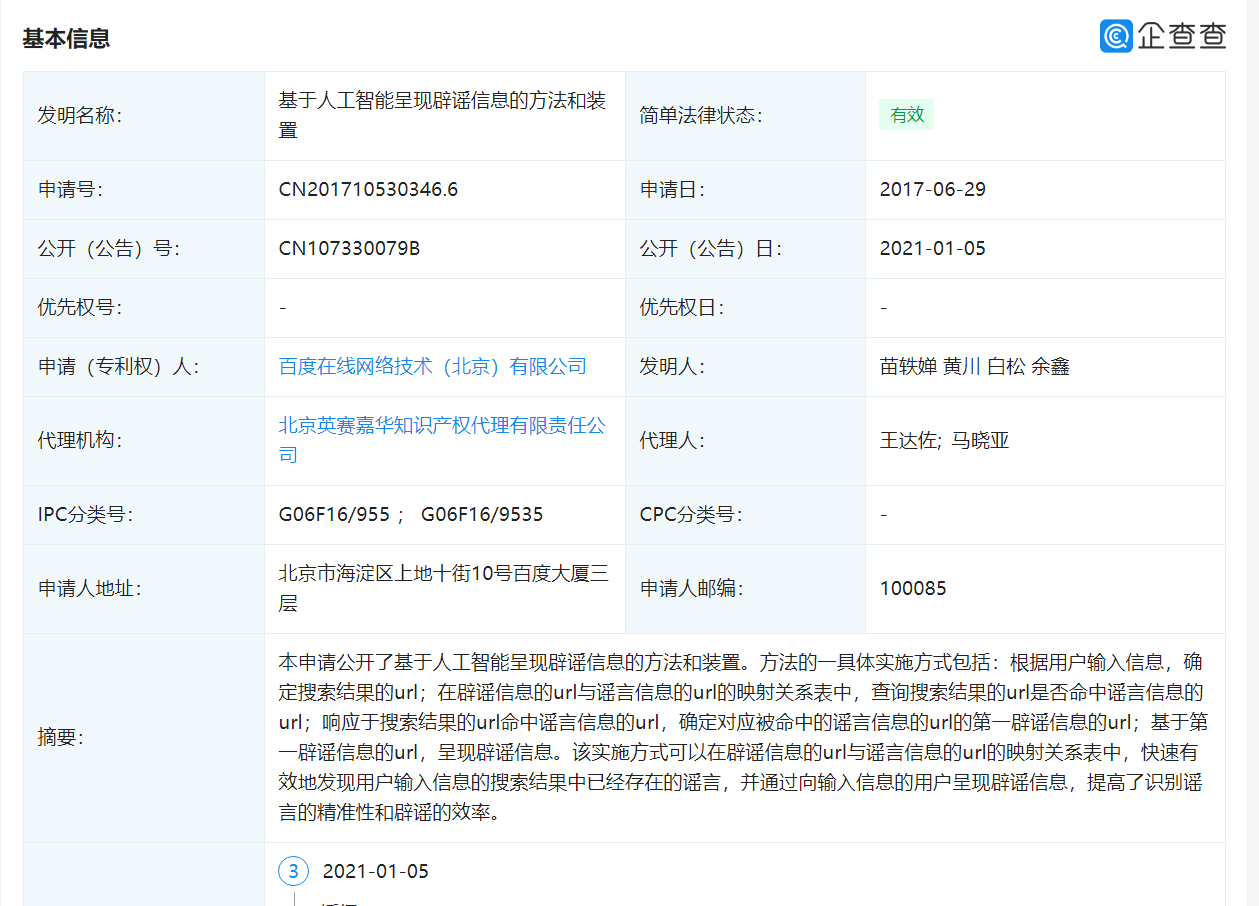Select application number CN201710530346.6

click(x=368, y=189)
